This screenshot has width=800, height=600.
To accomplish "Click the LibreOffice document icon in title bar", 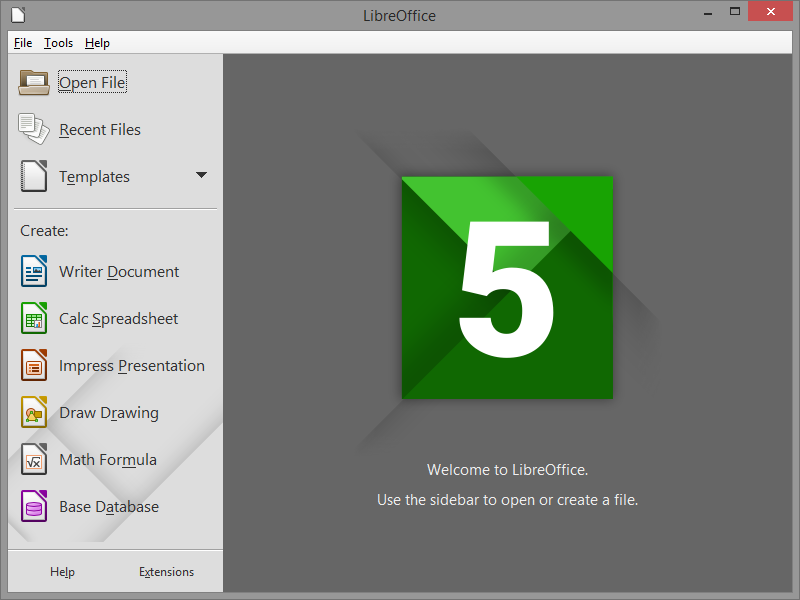I will [x=17, y=15].
